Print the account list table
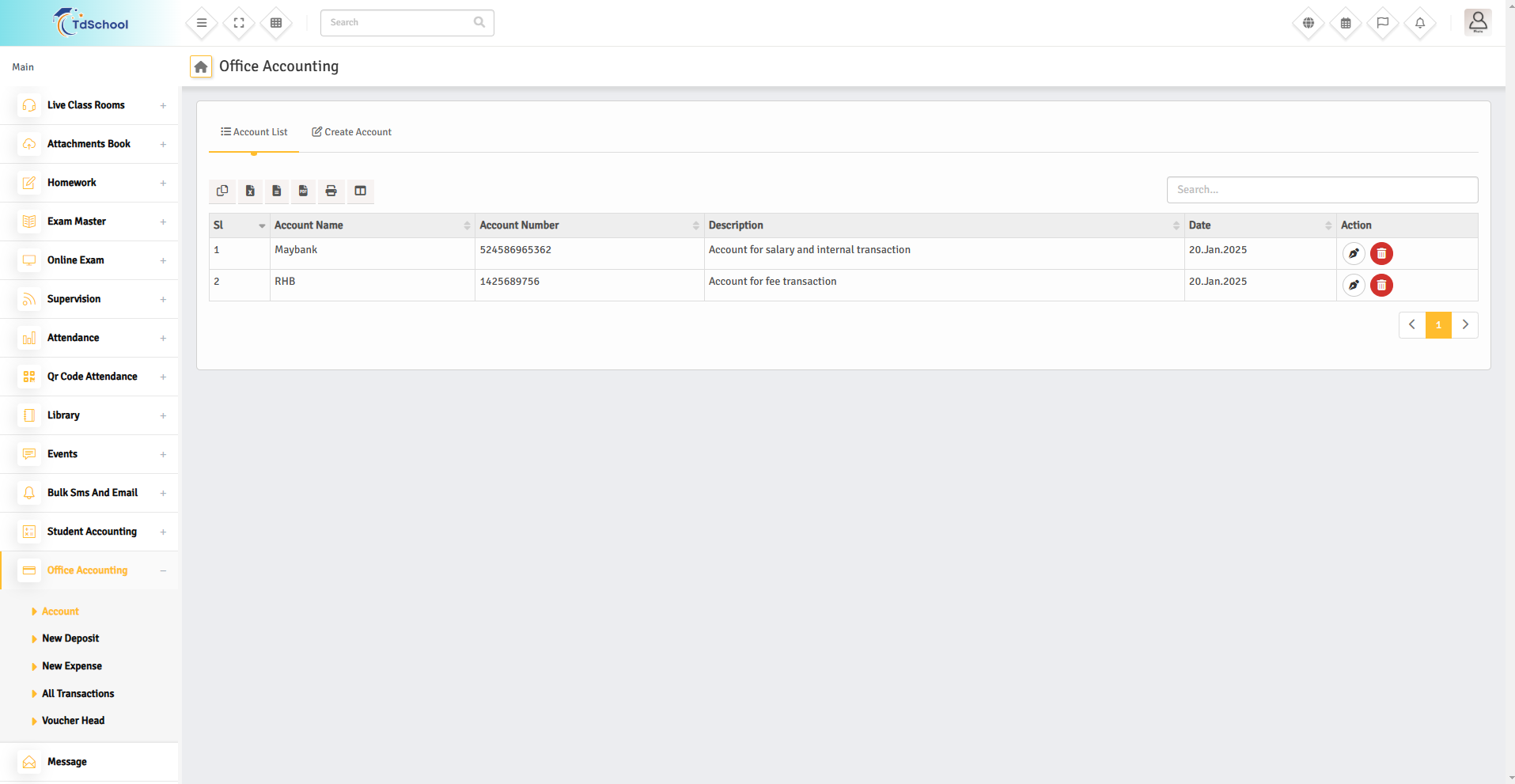This screenshot has height=784, width=1515. pyautogui.click(x=331, y=191)
